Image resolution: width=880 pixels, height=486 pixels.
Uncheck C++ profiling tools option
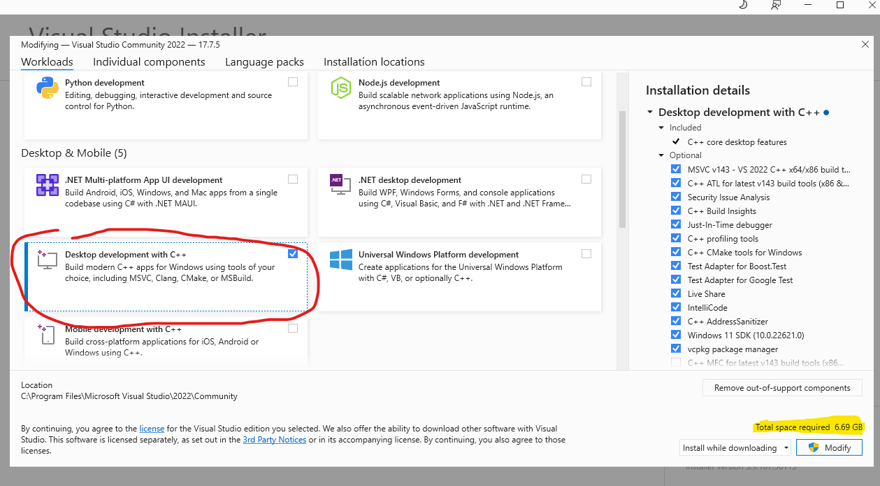pyautogui.click(x=676, y=238)
